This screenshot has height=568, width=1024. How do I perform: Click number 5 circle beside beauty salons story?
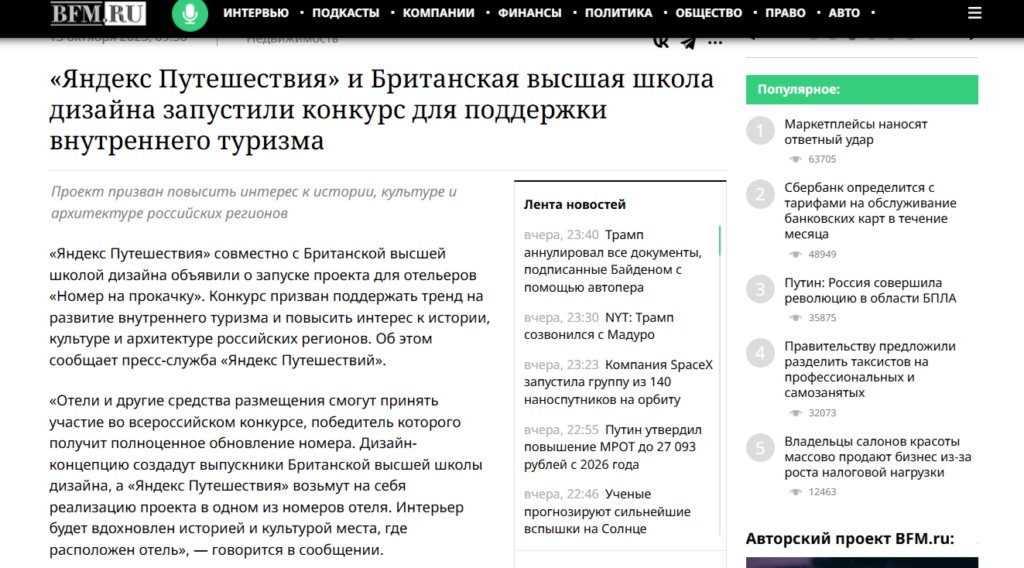(760, 448)
